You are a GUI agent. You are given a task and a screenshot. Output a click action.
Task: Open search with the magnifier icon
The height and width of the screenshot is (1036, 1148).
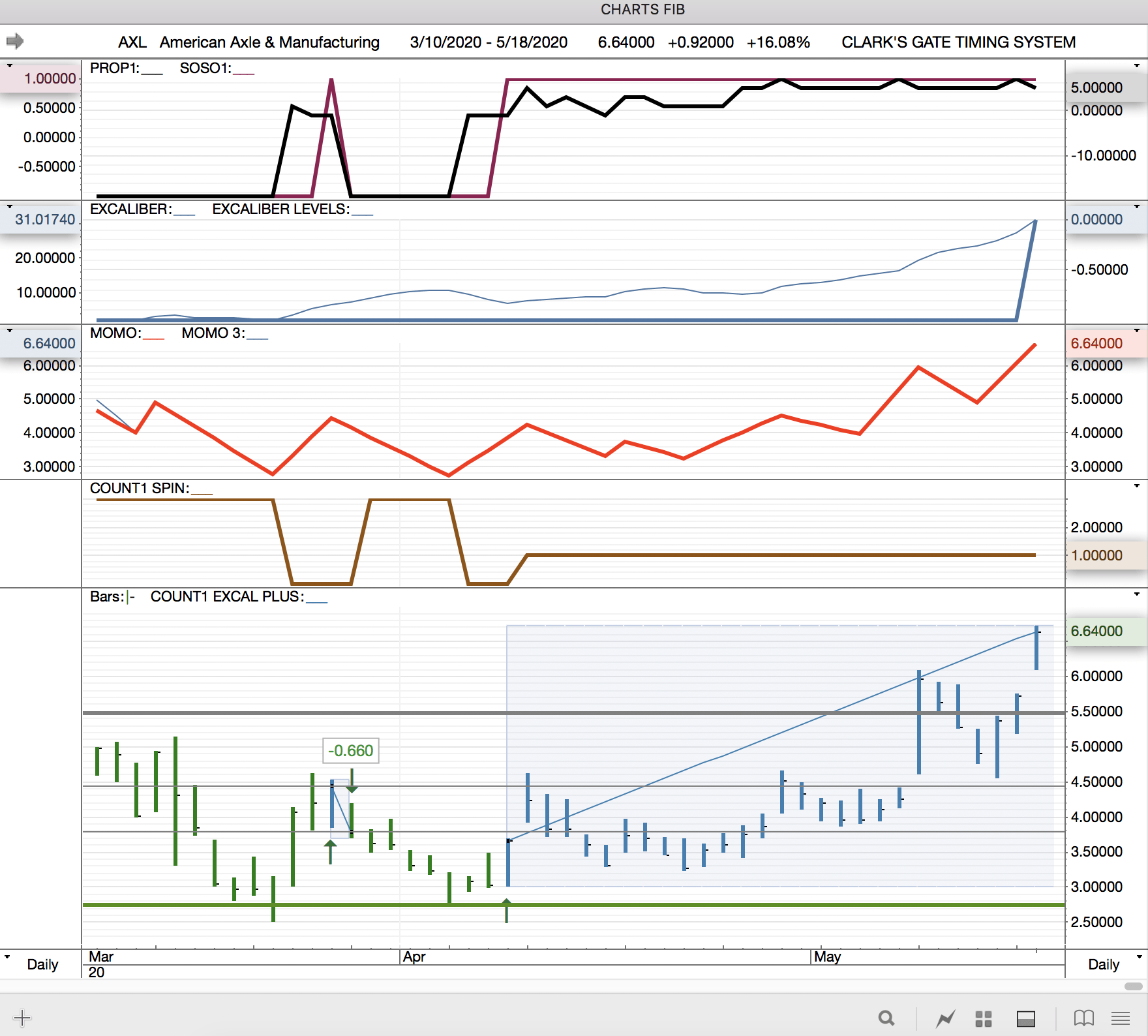(x=886, y=1018)
